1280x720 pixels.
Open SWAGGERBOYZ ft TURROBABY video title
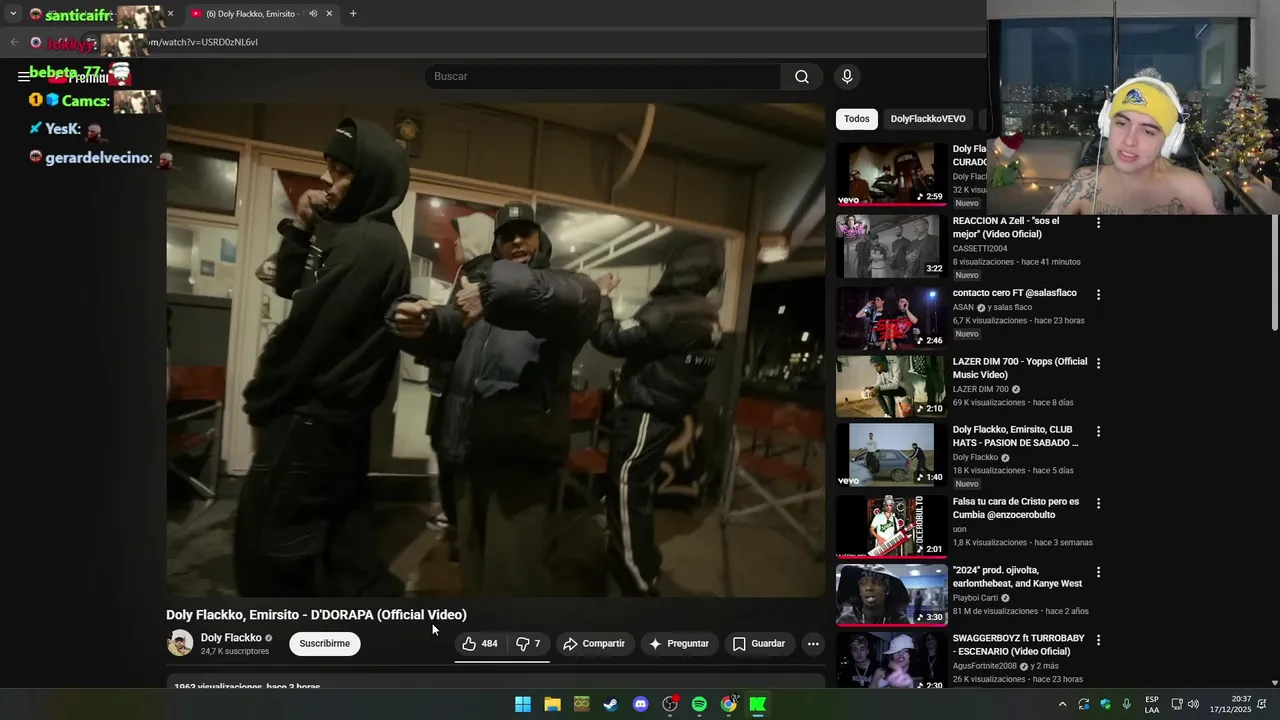point(1018,645)
